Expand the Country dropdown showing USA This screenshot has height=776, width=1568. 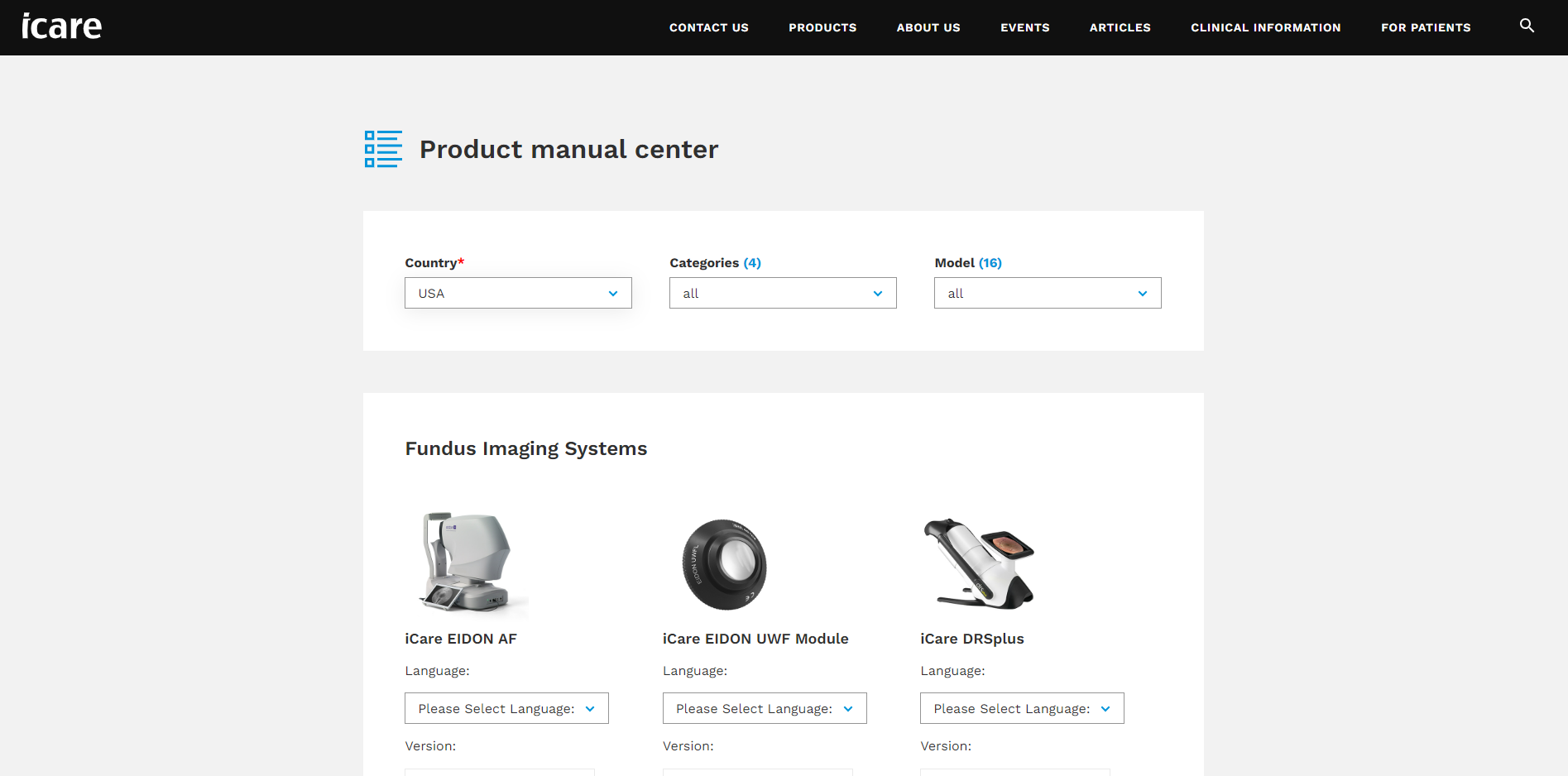[518, 293]
